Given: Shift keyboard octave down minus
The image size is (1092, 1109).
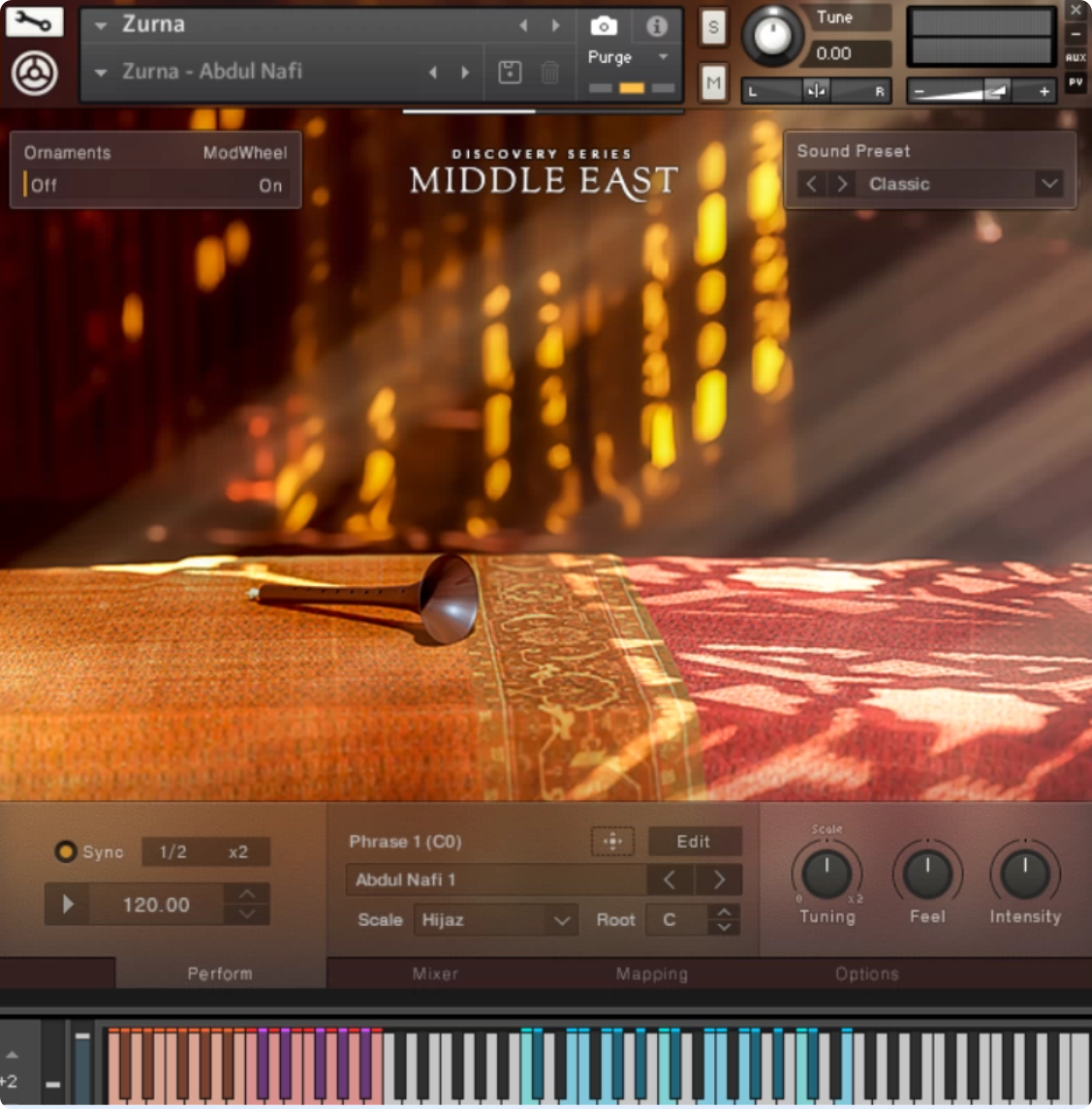Looking at the screenshot, I should pos(53,1084).
